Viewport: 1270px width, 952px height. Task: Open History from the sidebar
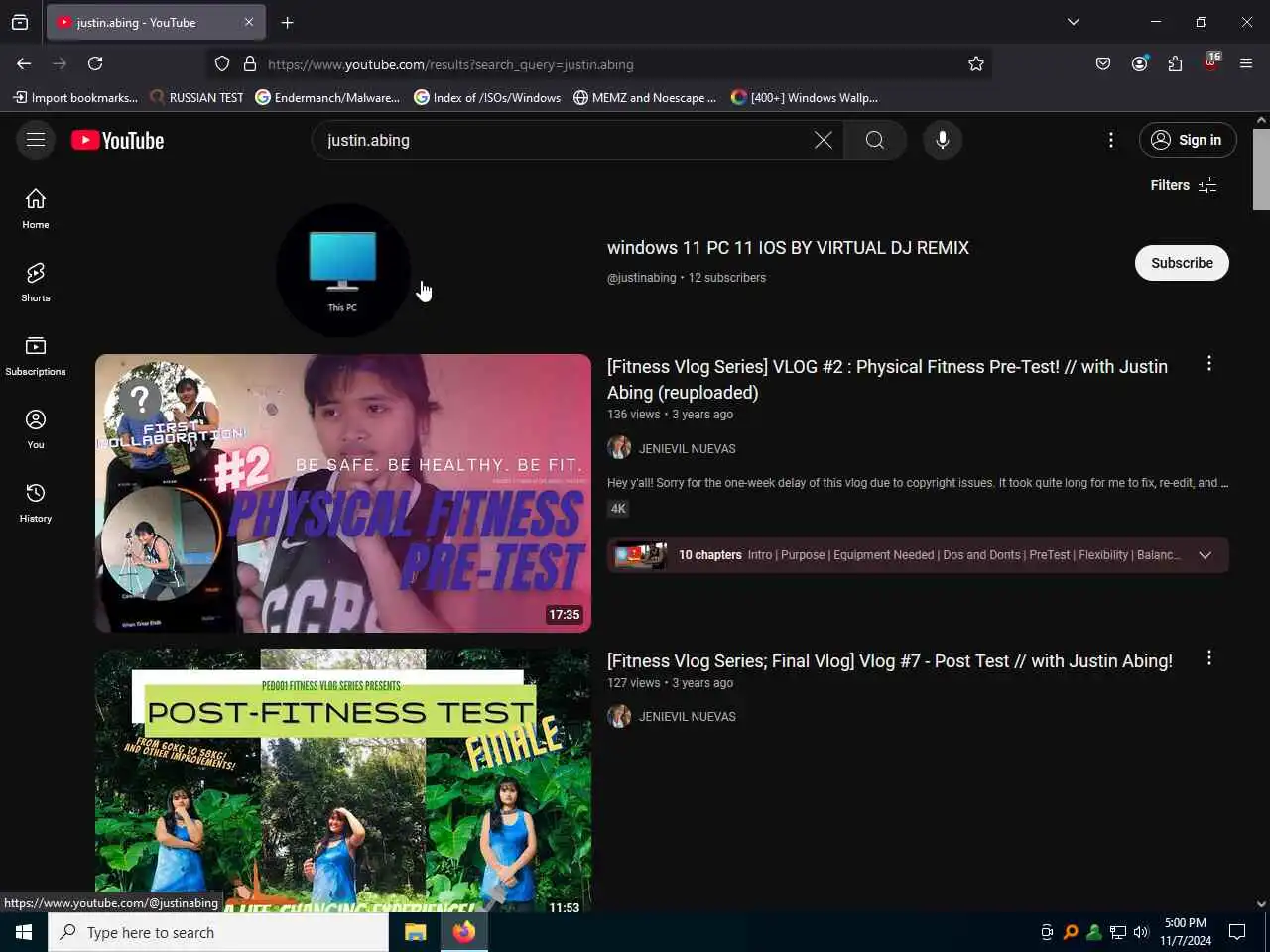tap(36, 503)
